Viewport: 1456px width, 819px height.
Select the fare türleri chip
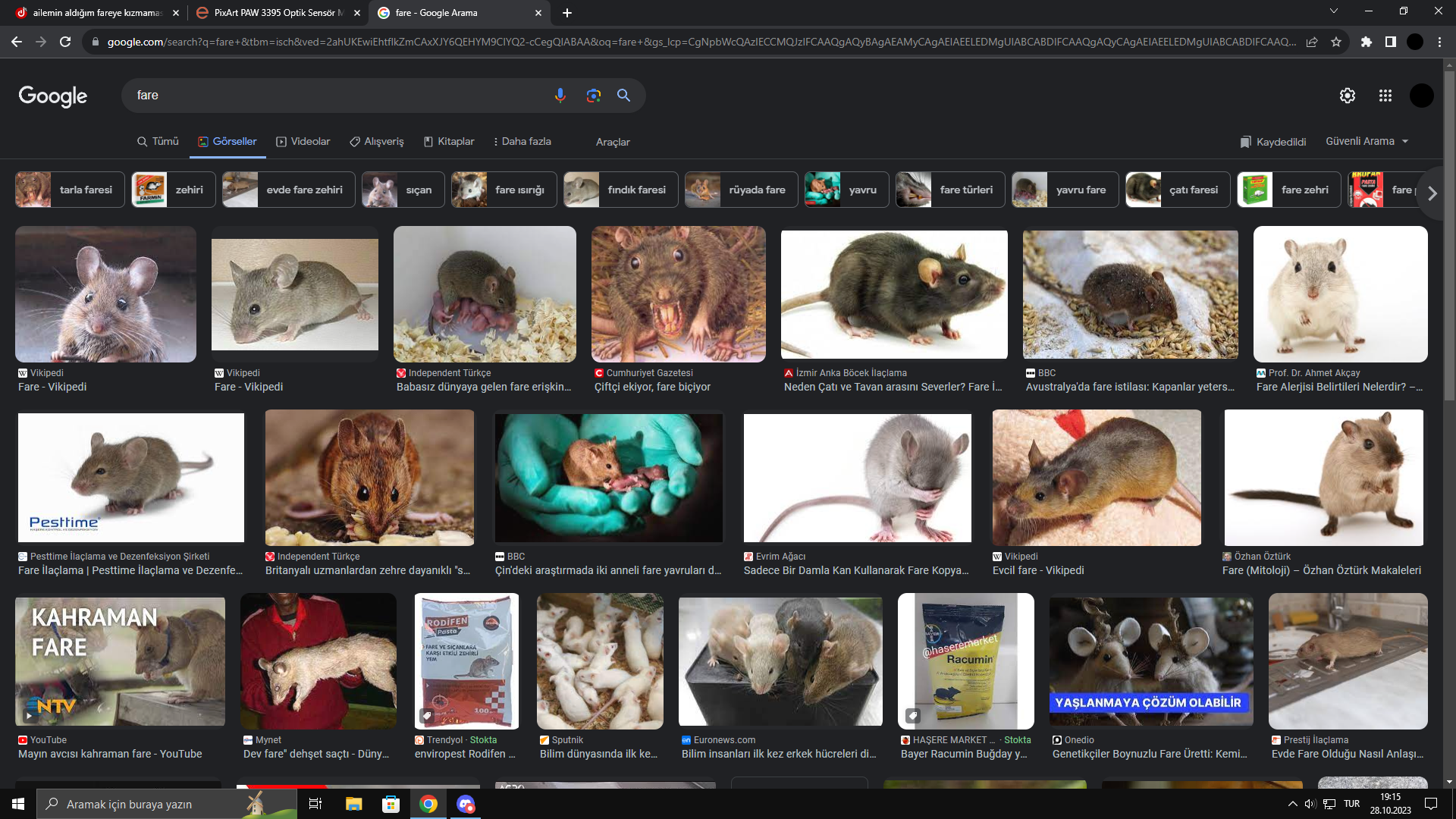(950, 190)
